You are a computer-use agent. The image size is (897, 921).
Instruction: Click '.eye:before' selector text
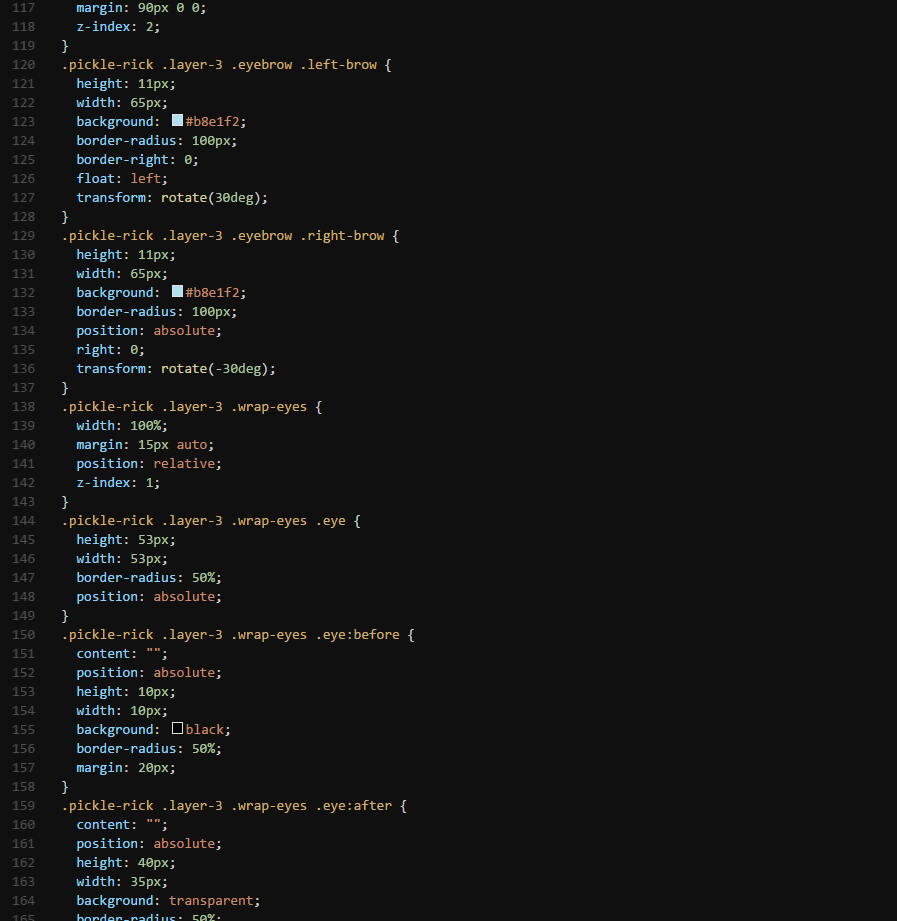358,634
